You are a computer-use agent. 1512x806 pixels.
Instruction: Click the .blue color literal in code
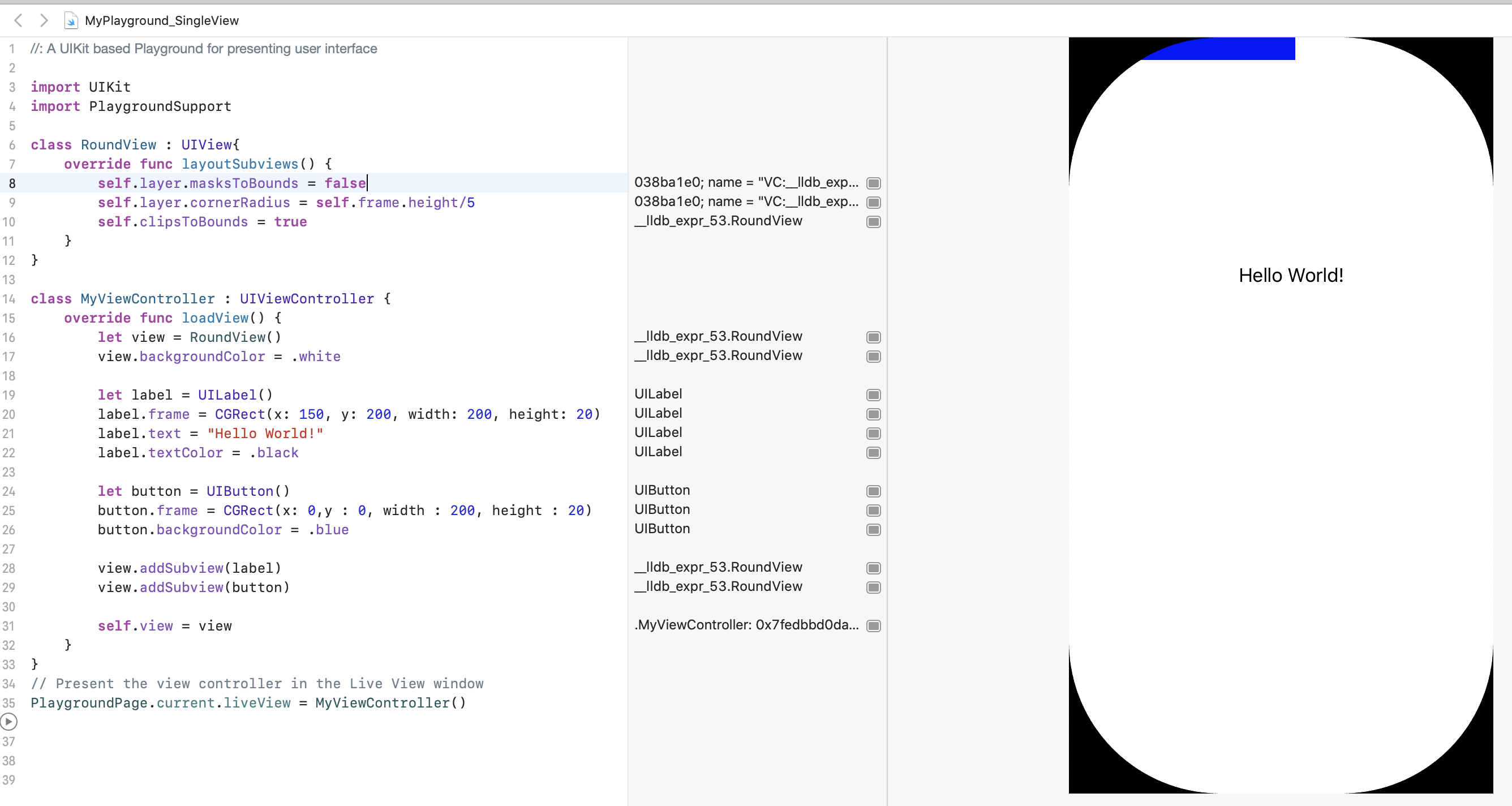pos(329,530)
